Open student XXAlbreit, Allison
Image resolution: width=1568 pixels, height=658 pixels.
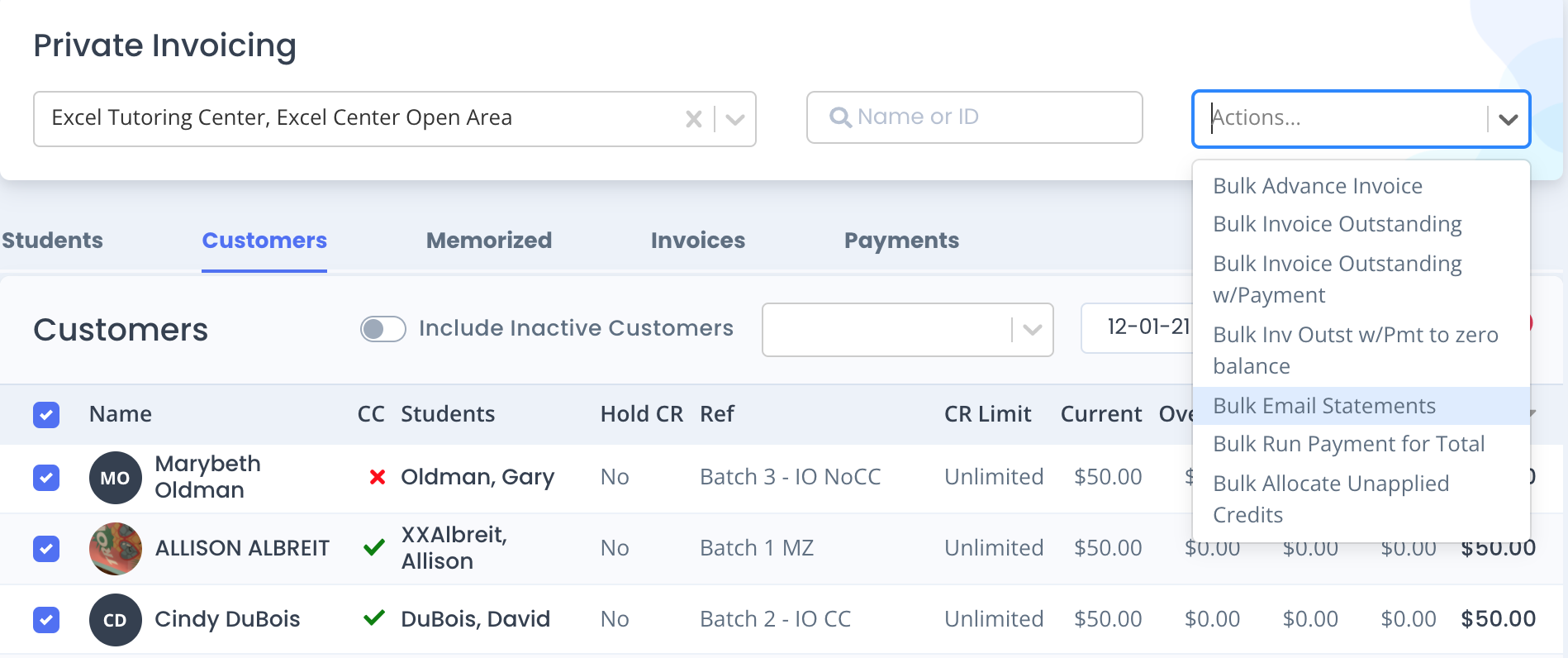(454, 548)
